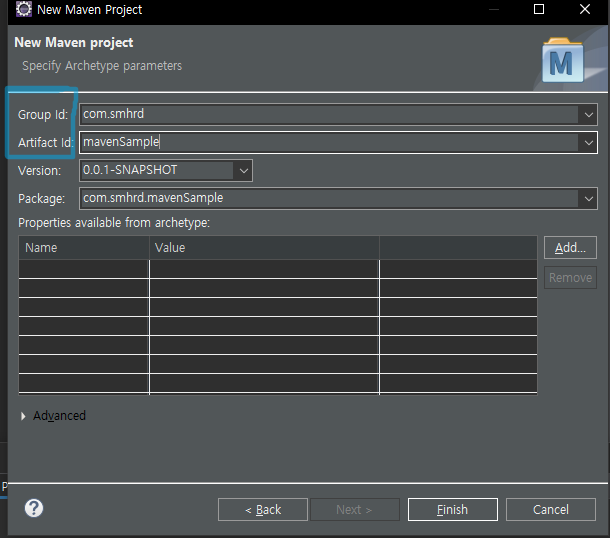Click the Group Id label
Screen dimensions: 610x538
coord(43,115)
